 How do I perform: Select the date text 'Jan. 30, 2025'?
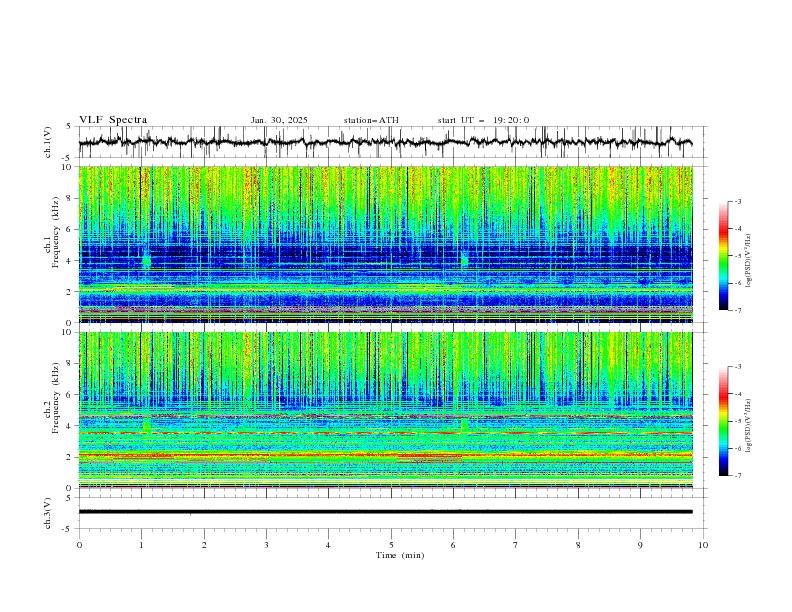click(279, 120)
